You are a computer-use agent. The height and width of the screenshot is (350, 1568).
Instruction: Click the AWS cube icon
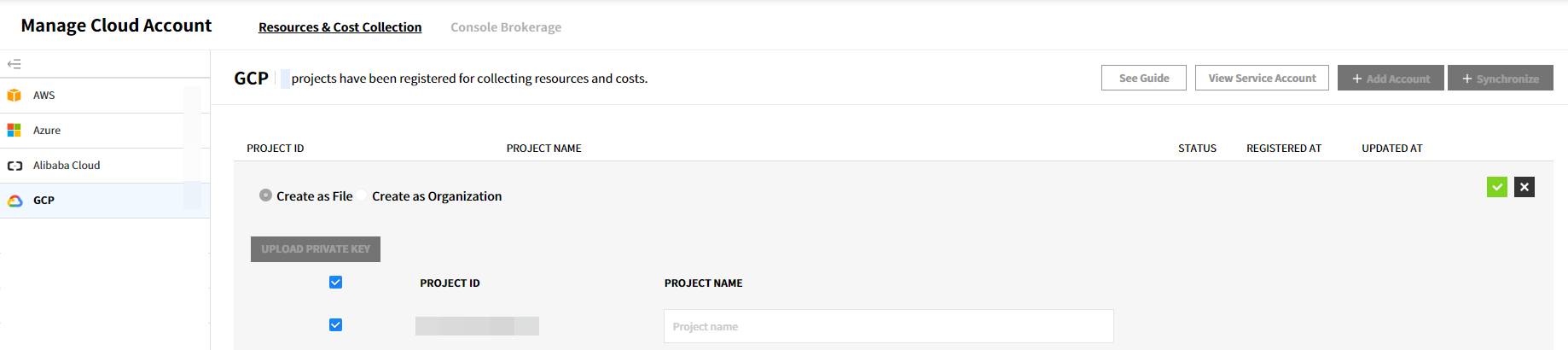(15, 96)
